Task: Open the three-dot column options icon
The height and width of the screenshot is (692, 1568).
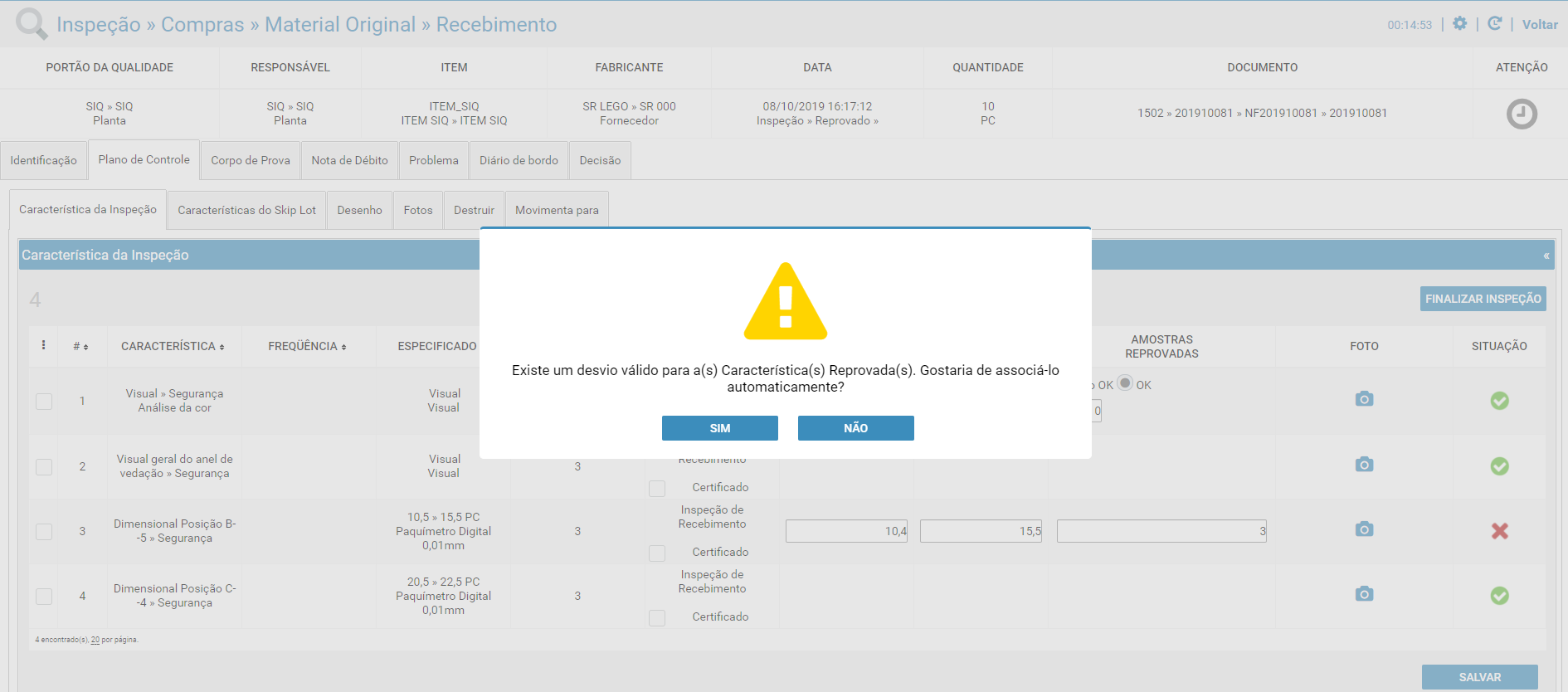Action: point(43,345)
